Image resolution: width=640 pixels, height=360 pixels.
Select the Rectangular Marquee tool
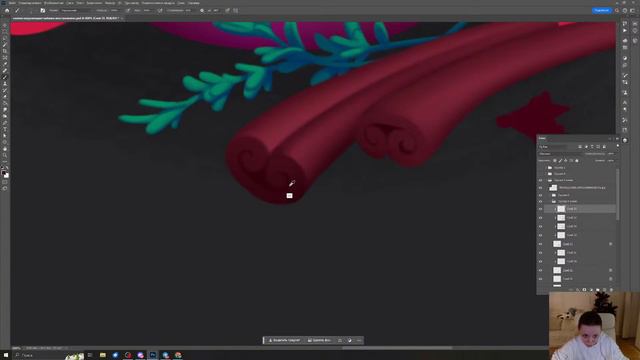click(x=5, y=32)
